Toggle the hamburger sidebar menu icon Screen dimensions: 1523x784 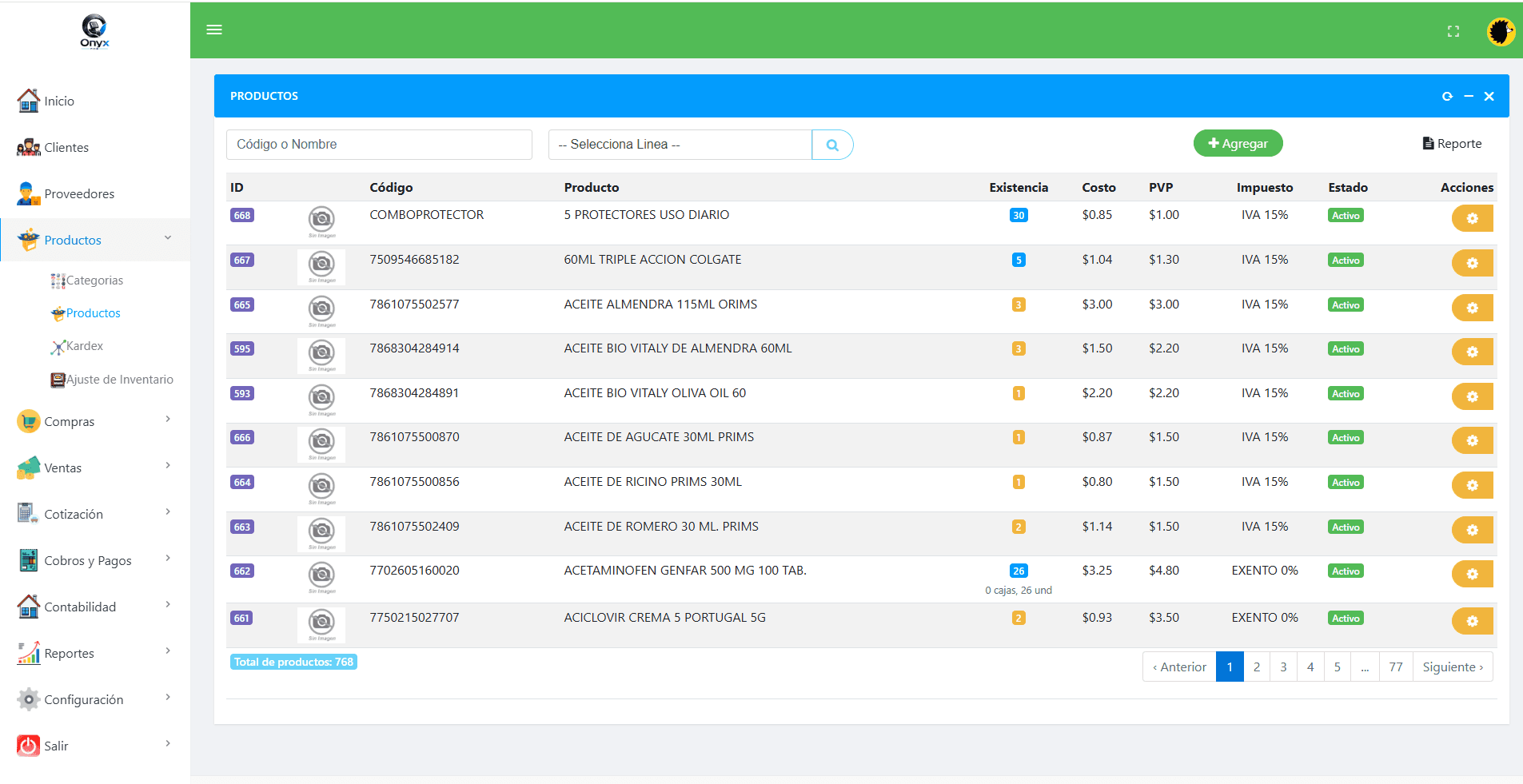coord(214,30)
